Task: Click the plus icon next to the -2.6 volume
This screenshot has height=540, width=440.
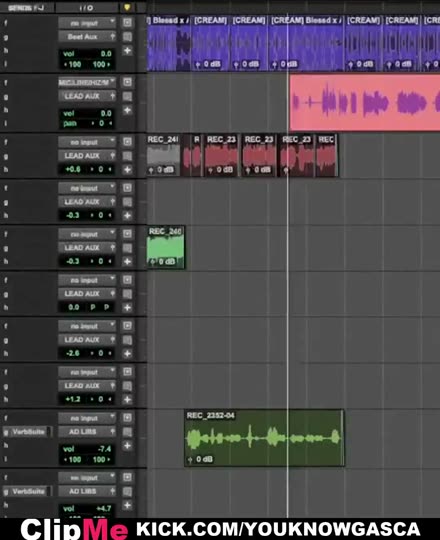Action: [127, 353]
